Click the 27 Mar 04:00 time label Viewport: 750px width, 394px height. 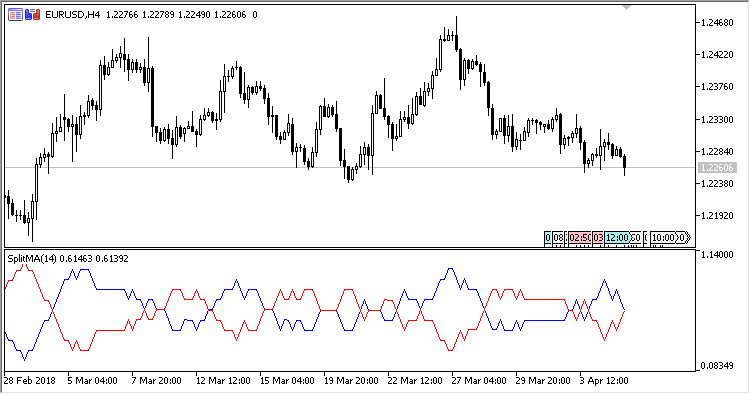coord(479,381)
